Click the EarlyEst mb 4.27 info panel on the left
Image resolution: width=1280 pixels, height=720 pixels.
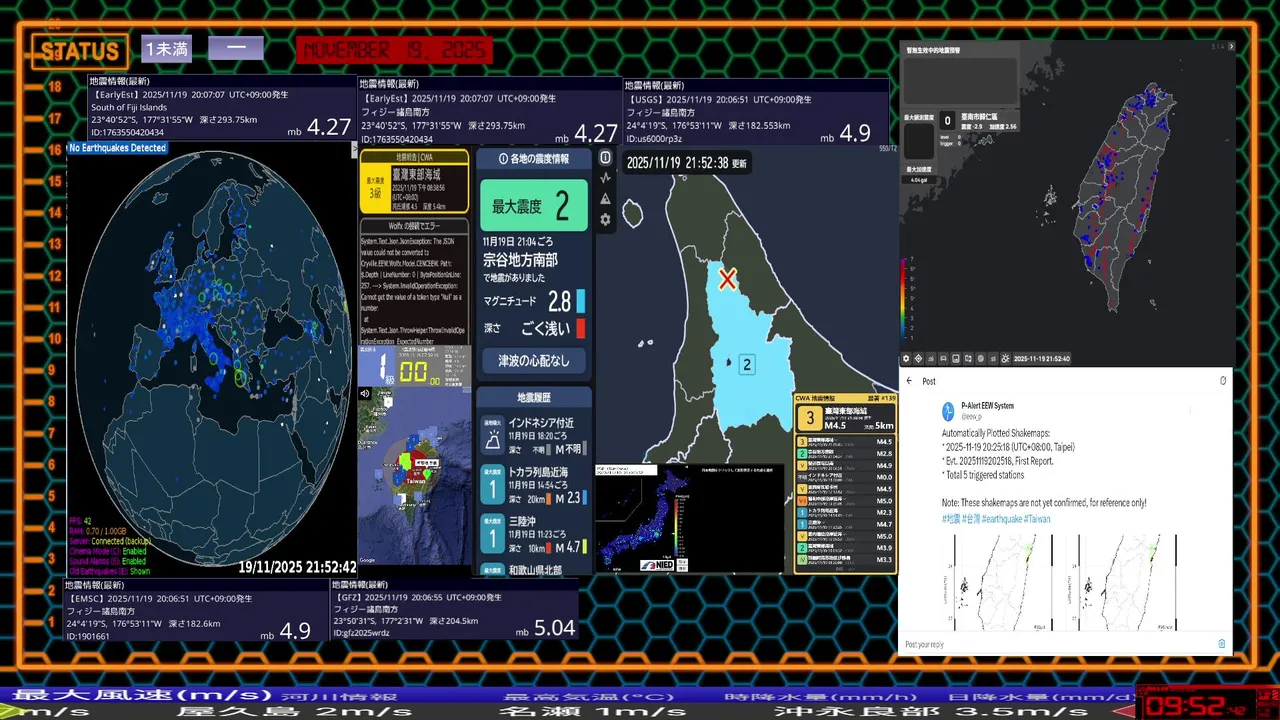coord(221,108)
